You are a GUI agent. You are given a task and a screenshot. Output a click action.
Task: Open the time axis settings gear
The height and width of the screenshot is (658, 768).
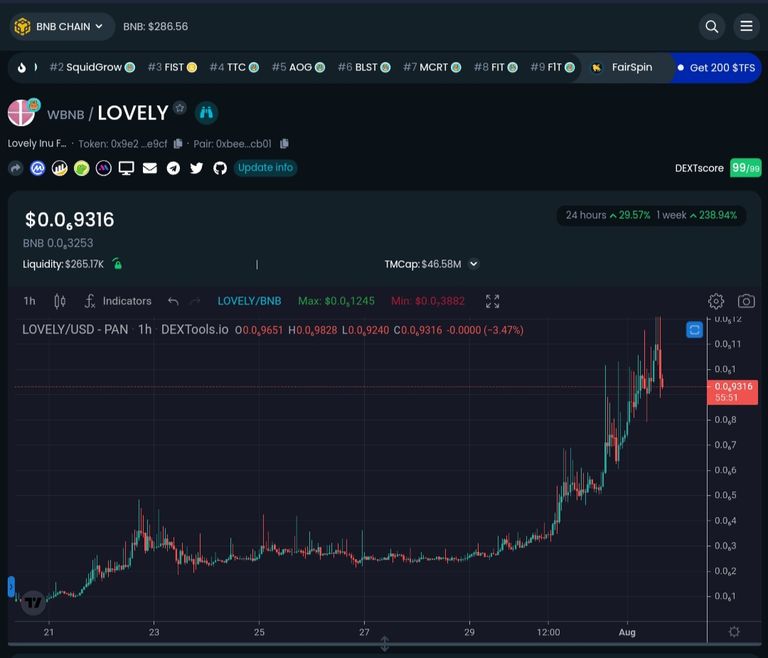734,632
